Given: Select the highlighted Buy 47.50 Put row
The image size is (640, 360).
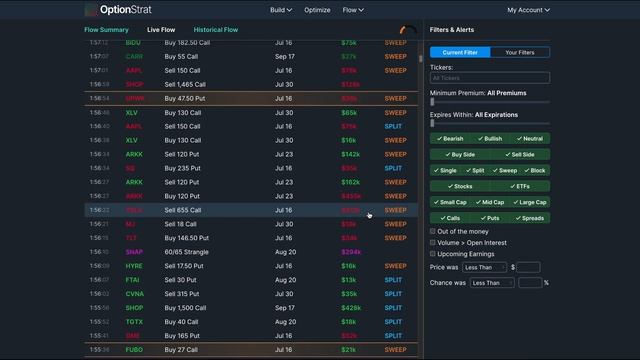Looking at the screenshot, I should 251,98.
